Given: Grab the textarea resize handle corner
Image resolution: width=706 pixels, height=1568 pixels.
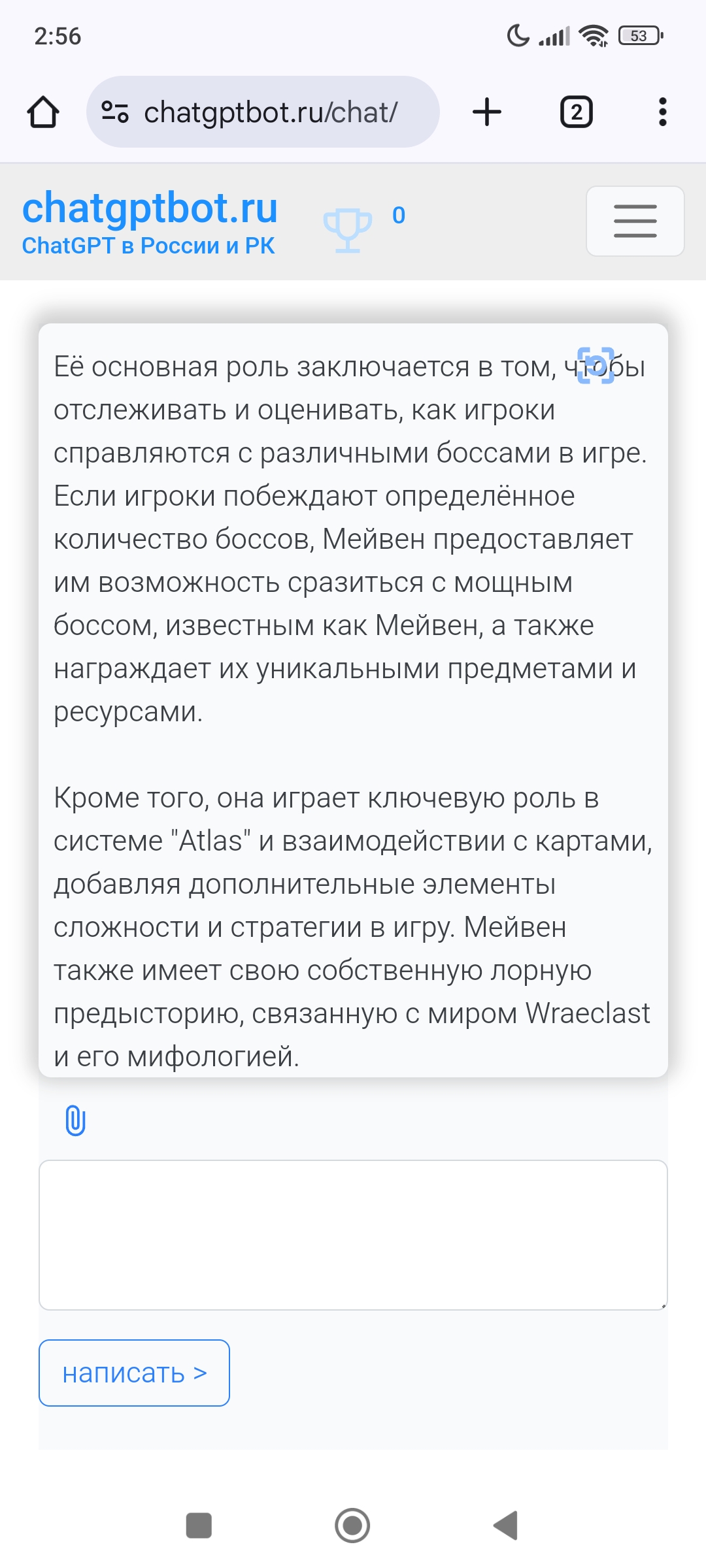Looking at the screenshot, I should (662, 1305).
